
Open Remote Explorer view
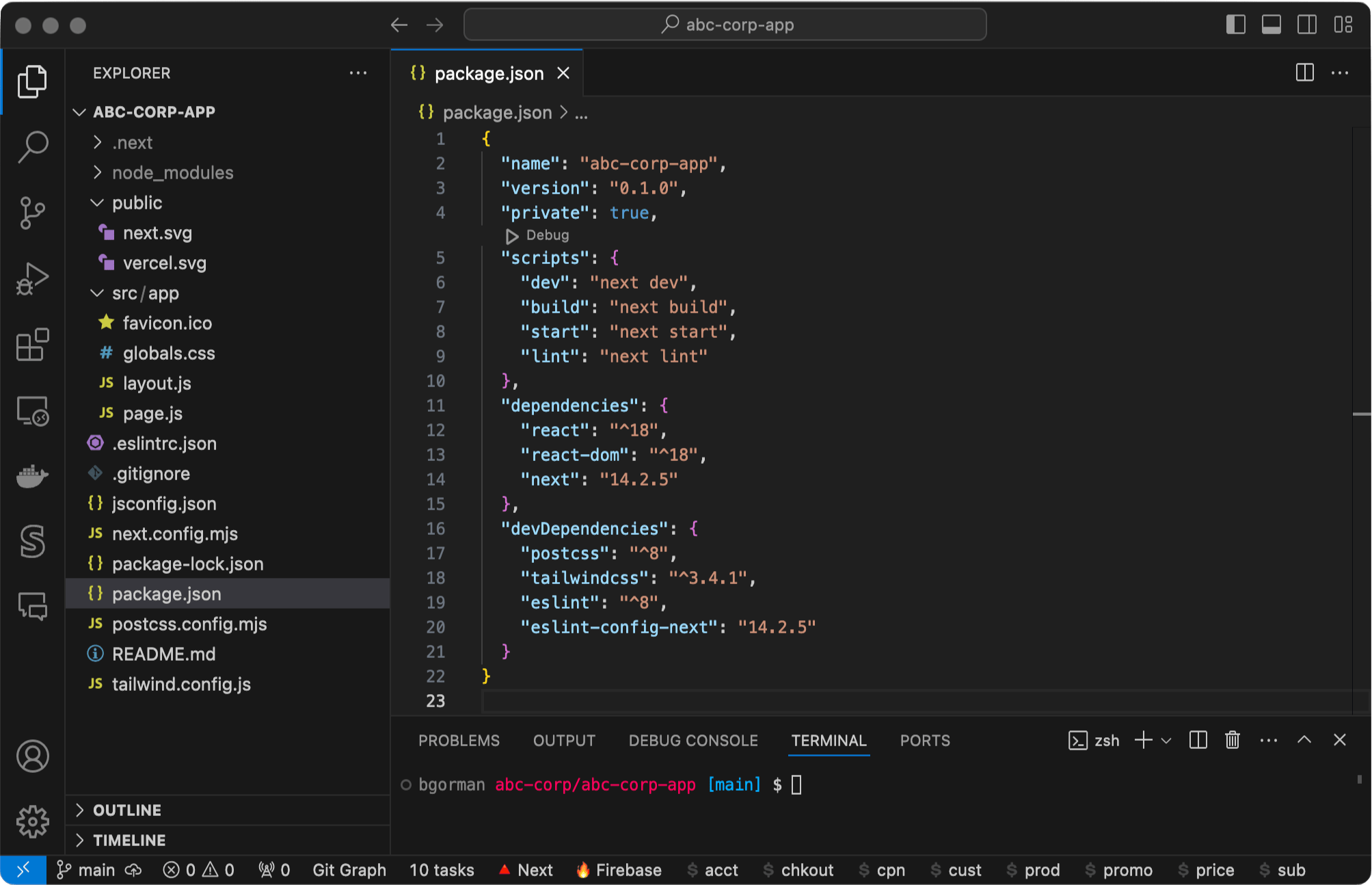pyautogui.click(x=32, y=410)
